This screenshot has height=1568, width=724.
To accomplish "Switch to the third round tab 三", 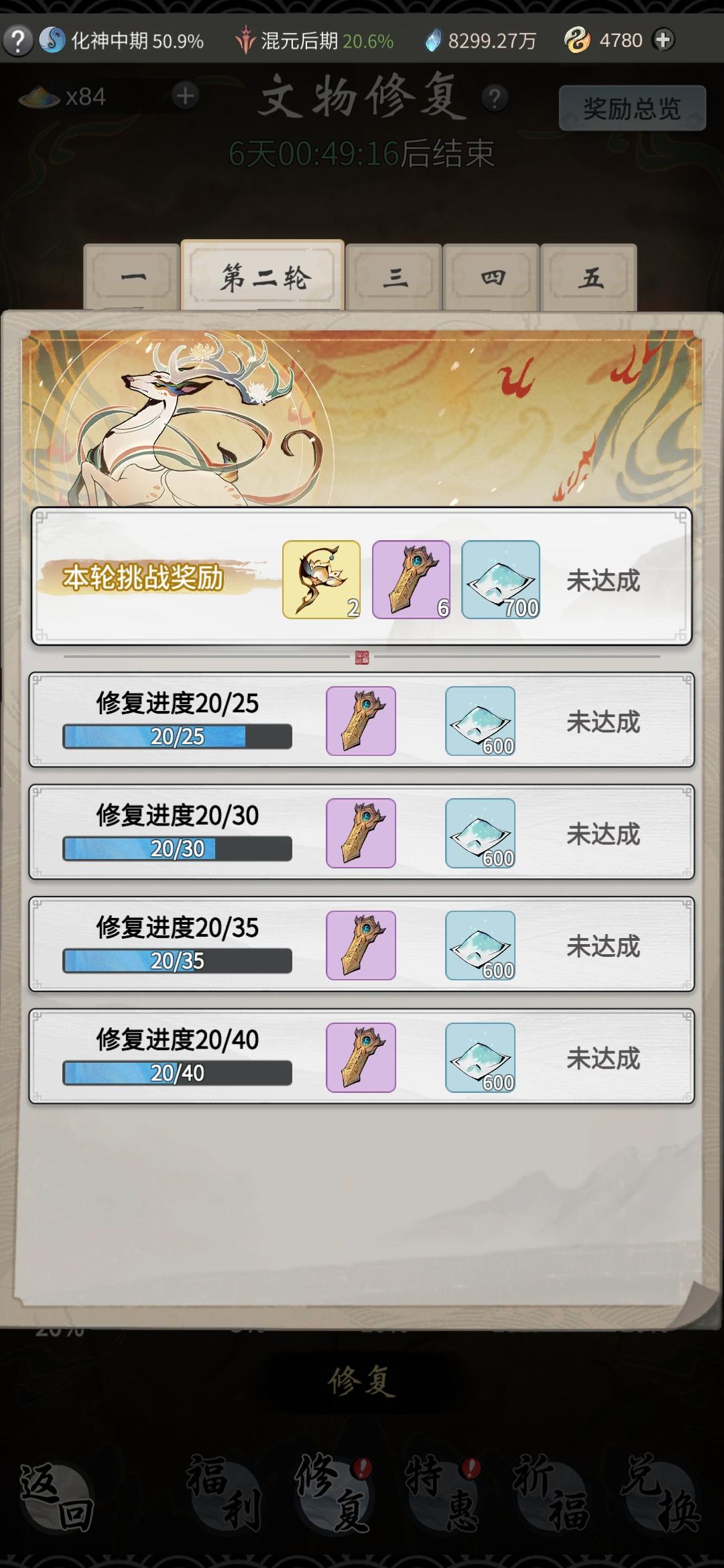I will point(394,277).
